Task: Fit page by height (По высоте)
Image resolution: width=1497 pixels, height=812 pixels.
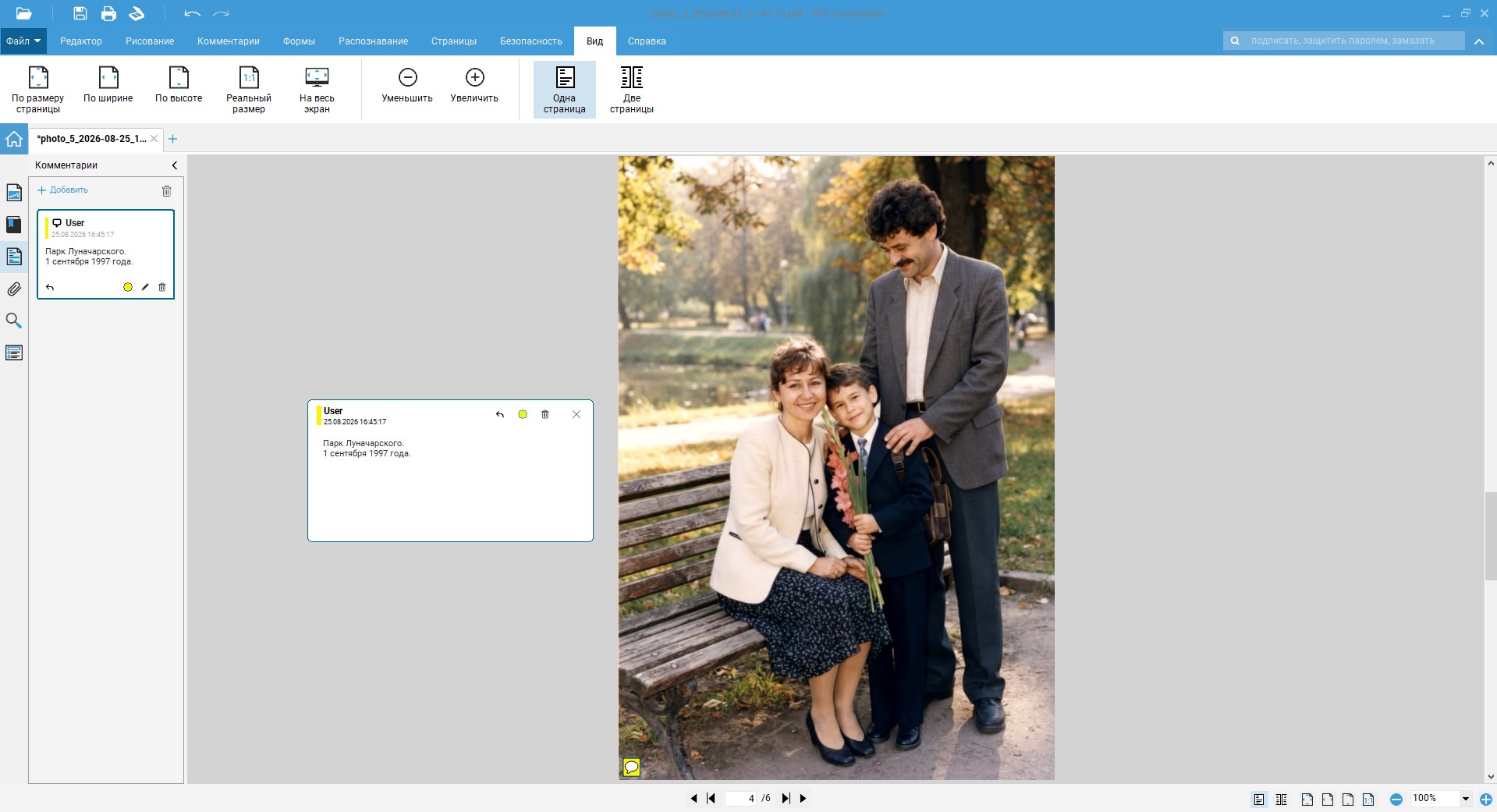Action: (x=179, y=85)
